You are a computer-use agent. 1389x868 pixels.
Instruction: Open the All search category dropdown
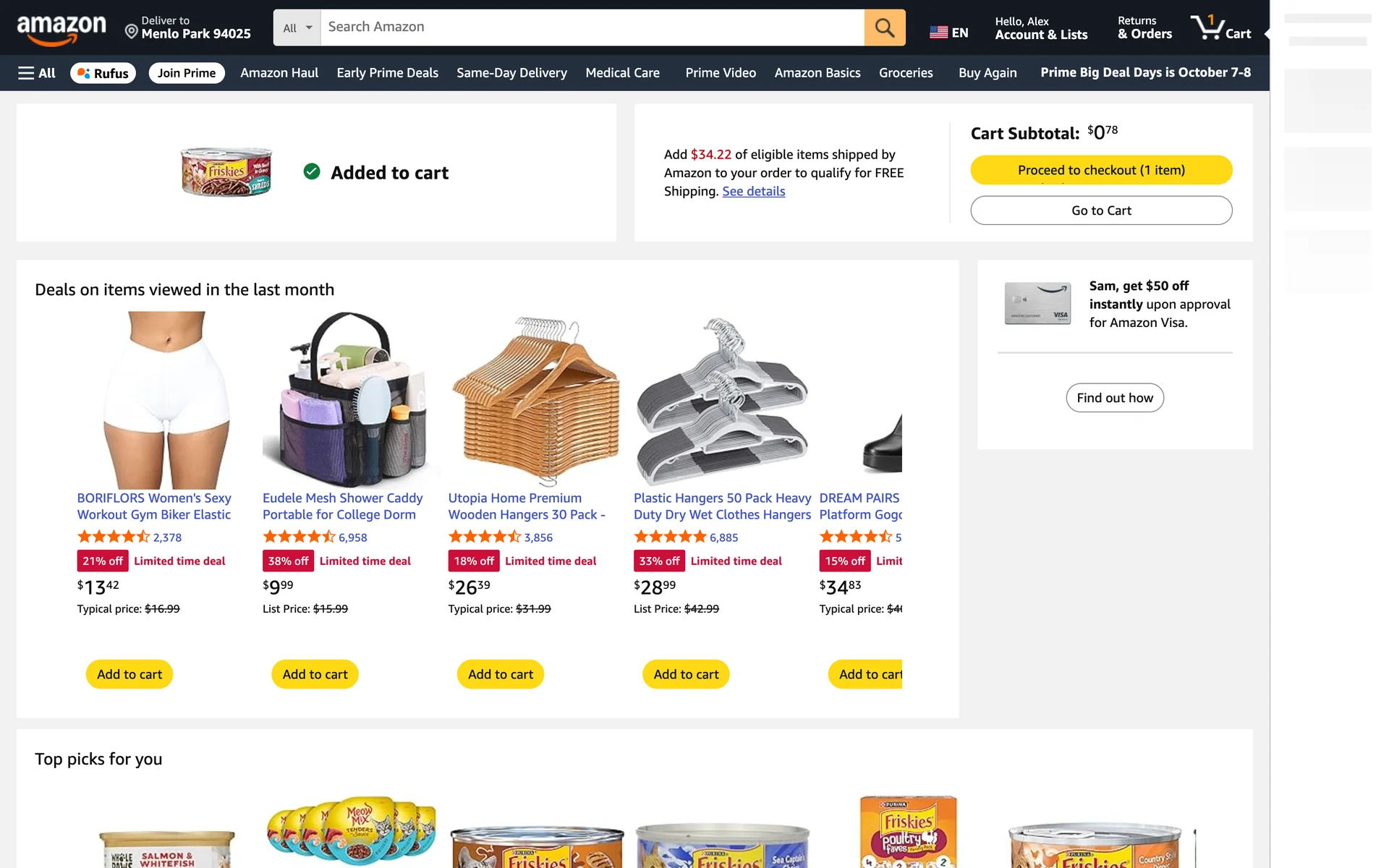(x=297, y=27)
